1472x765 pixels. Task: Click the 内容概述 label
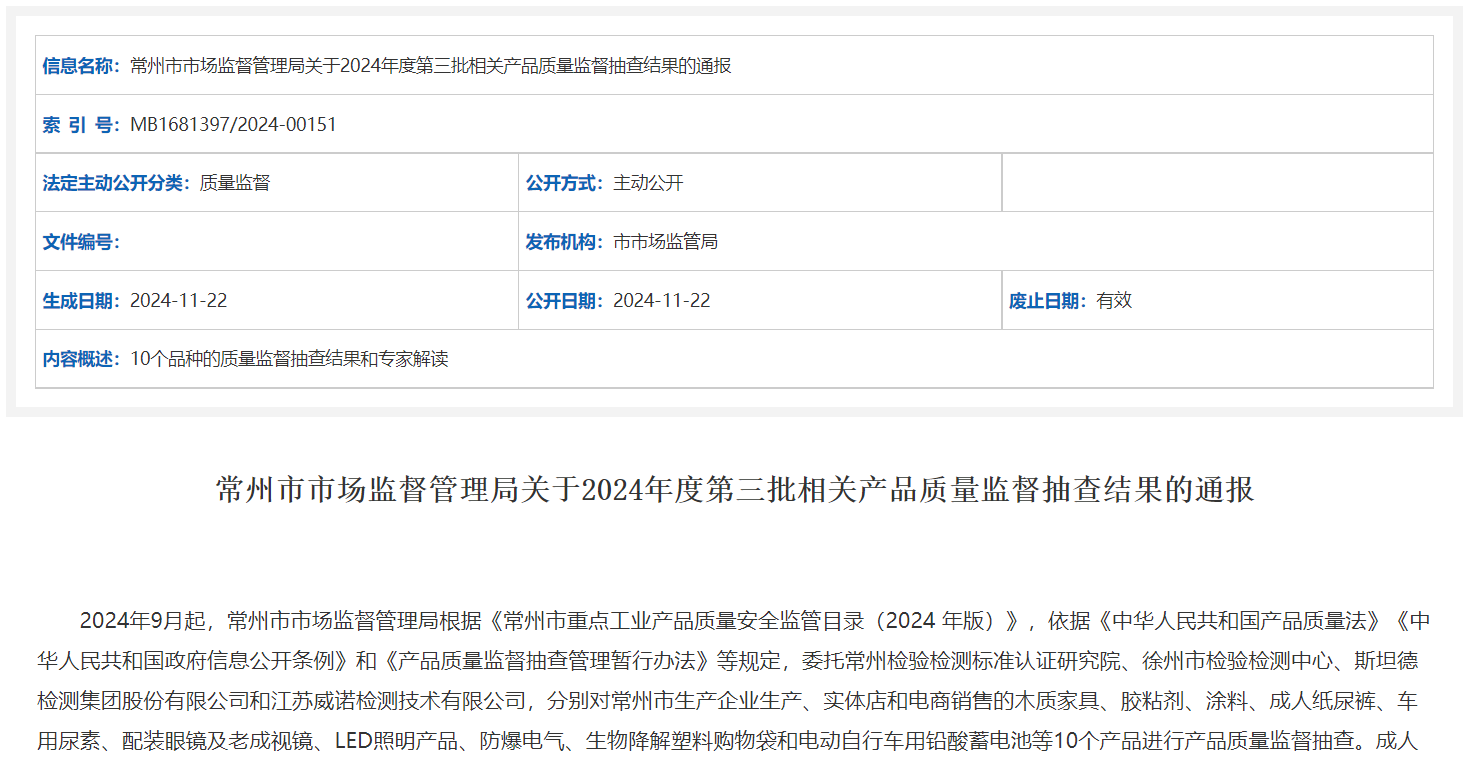[x=81, y=359]
